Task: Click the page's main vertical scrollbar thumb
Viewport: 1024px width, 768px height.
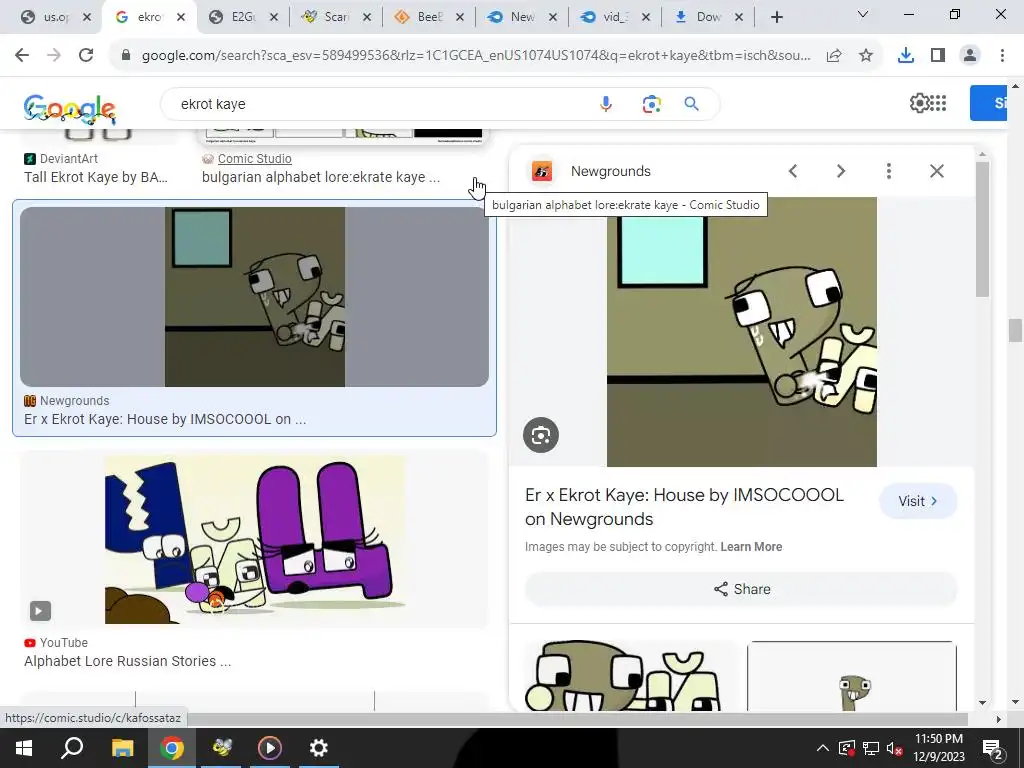Action: [x=1014, y=330]
